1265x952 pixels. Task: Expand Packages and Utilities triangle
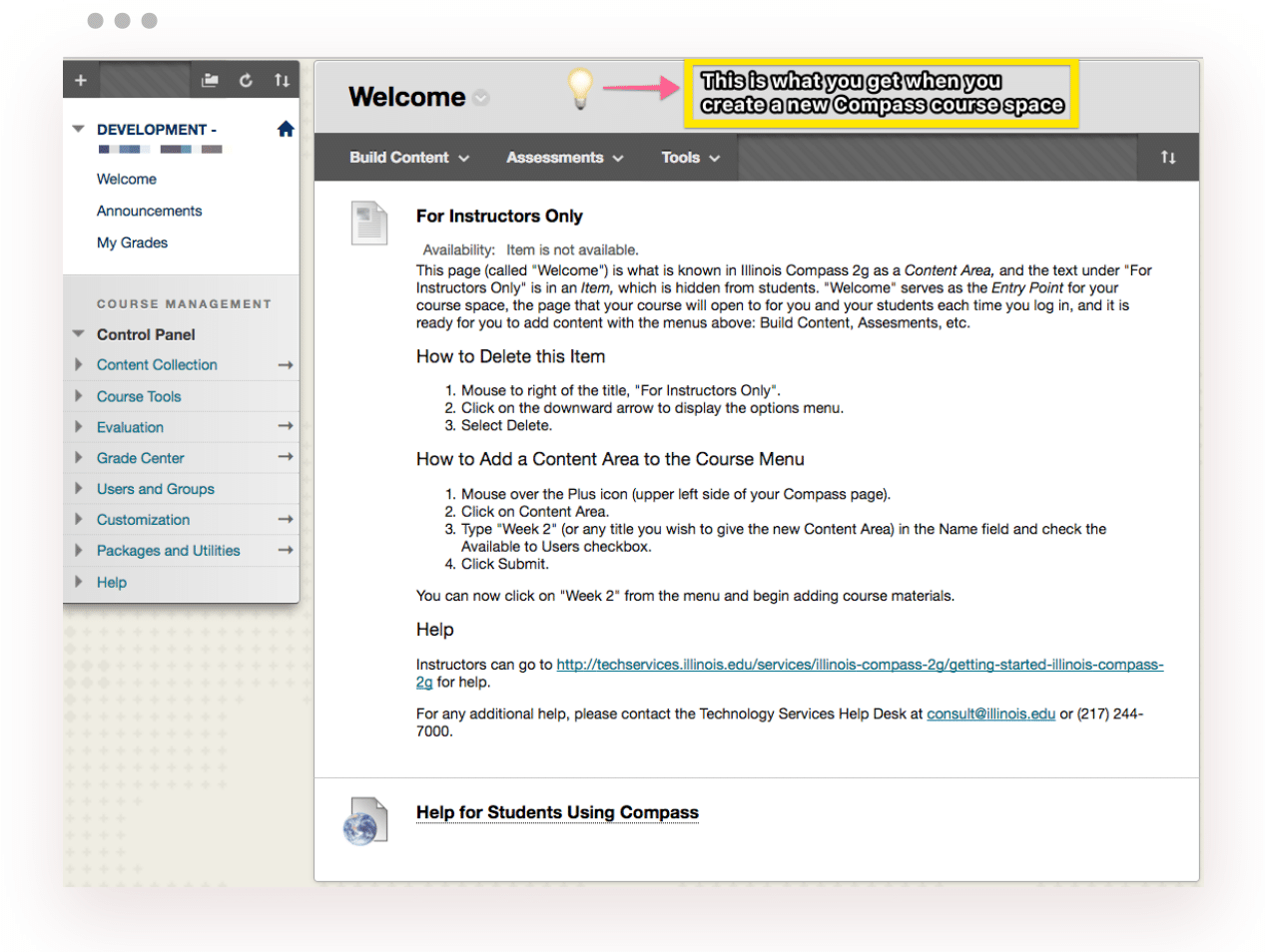79,551
